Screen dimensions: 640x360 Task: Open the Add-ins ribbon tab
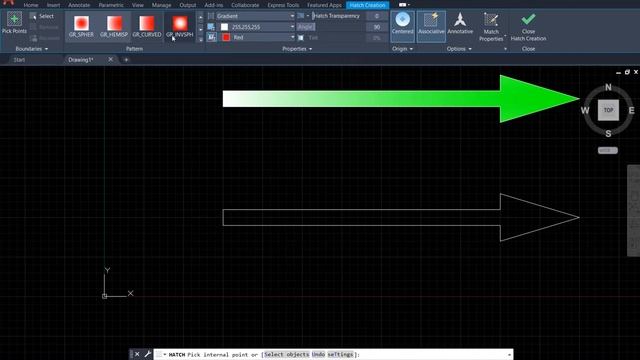coord(213,5)
